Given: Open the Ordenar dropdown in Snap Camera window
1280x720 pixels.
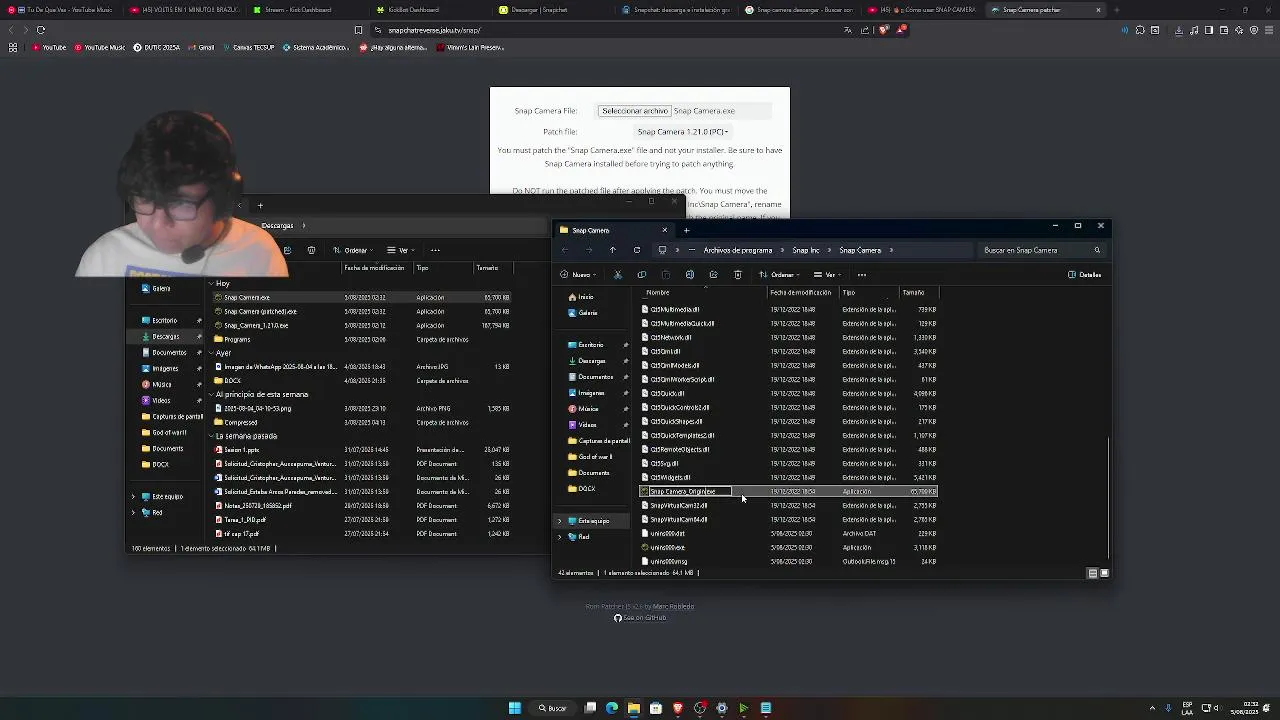Looking at the screenshot, I should tap(779, 275).
